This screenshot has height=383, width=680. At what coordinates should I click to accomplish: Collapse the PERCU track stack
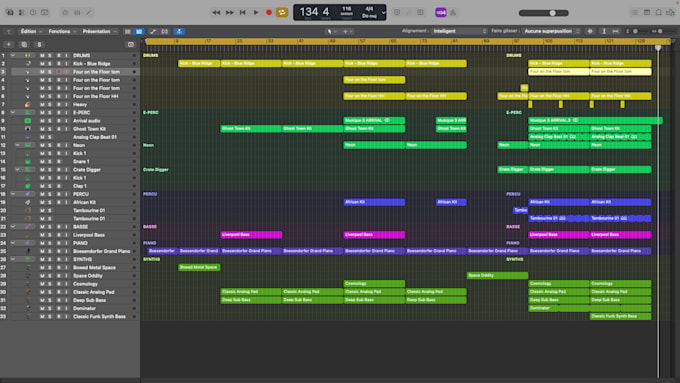pos(13,194)
